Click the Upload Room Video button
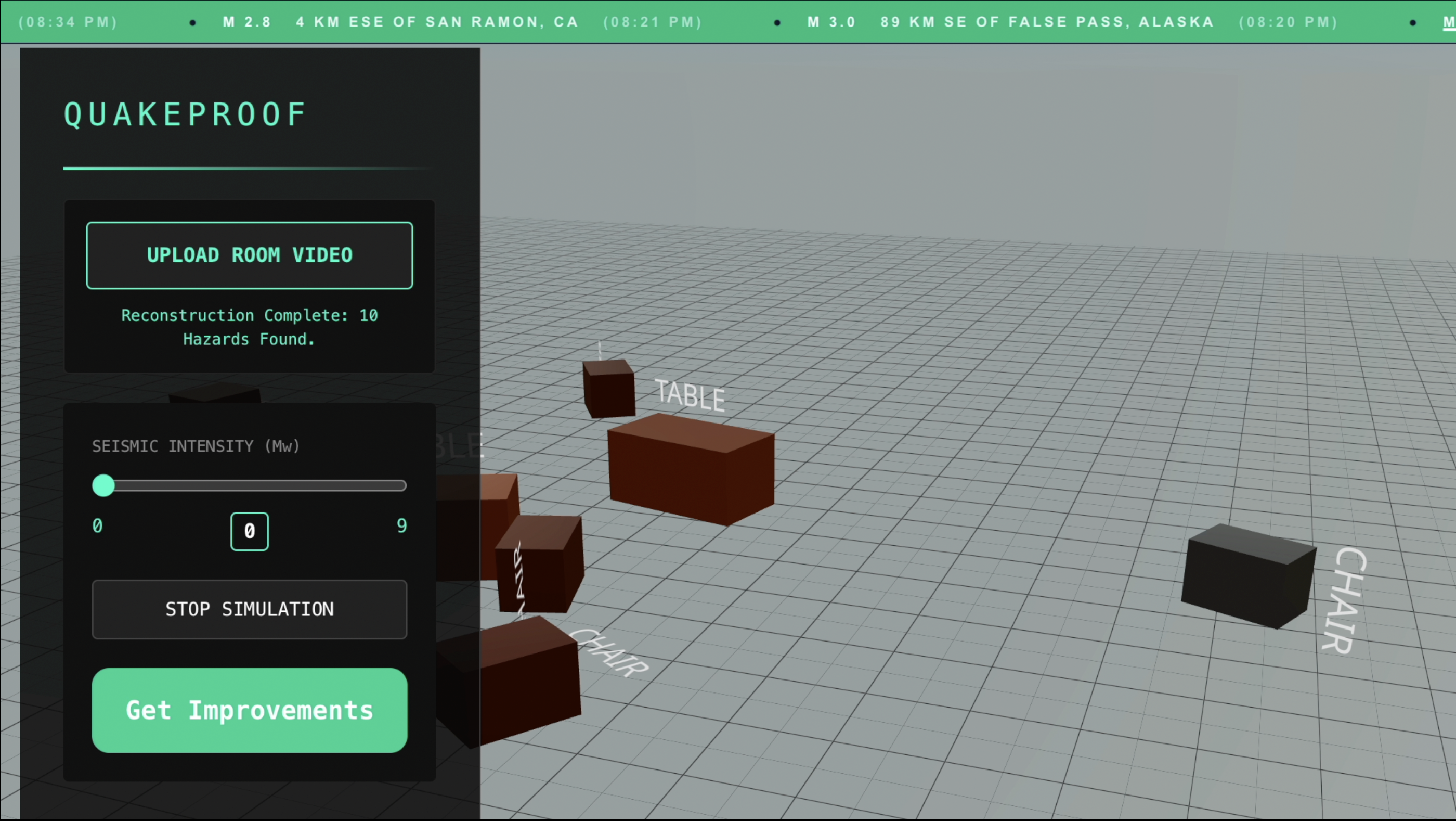 [249, 255]
